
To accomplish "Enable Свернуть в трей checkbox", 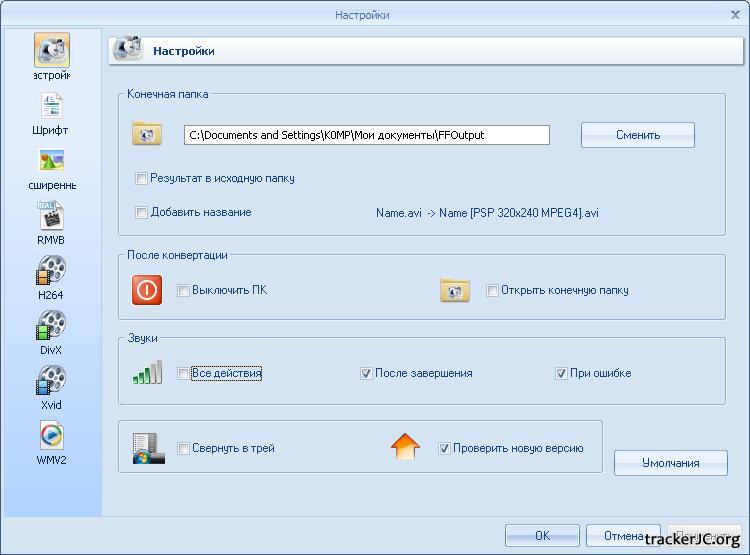I will (x=183, y=449).
